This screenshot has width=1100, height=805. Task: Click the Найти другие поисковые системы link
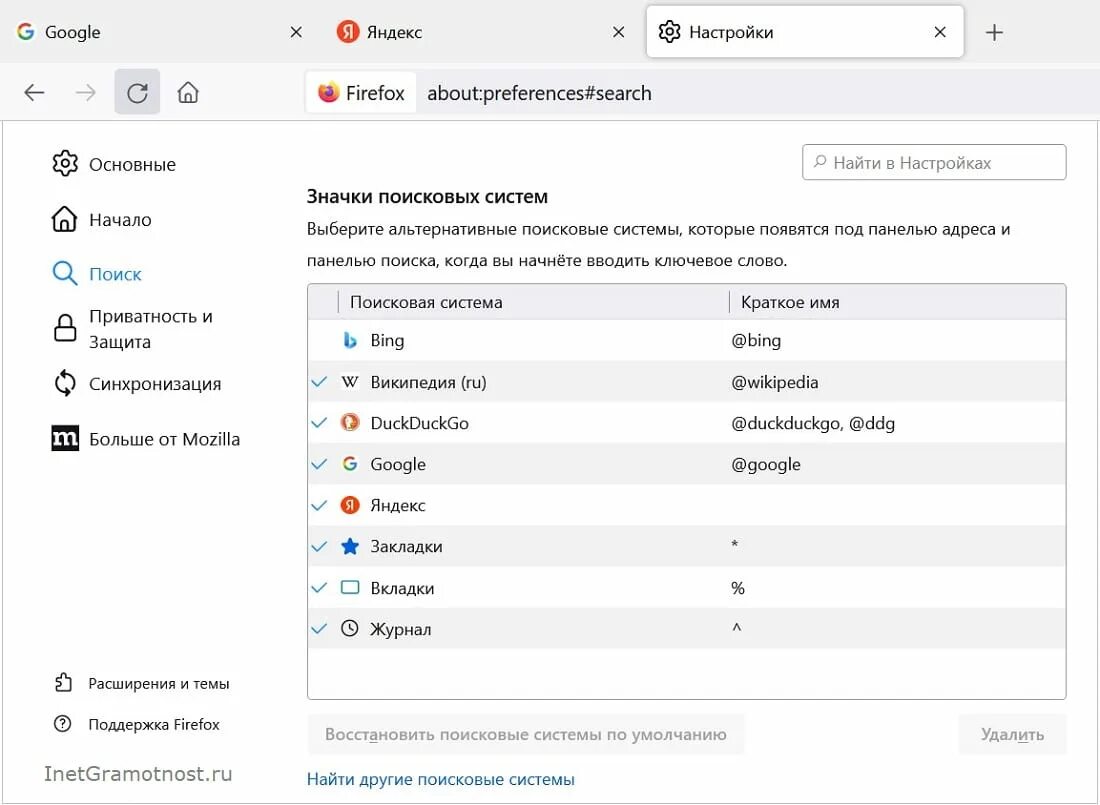point(441,779)
